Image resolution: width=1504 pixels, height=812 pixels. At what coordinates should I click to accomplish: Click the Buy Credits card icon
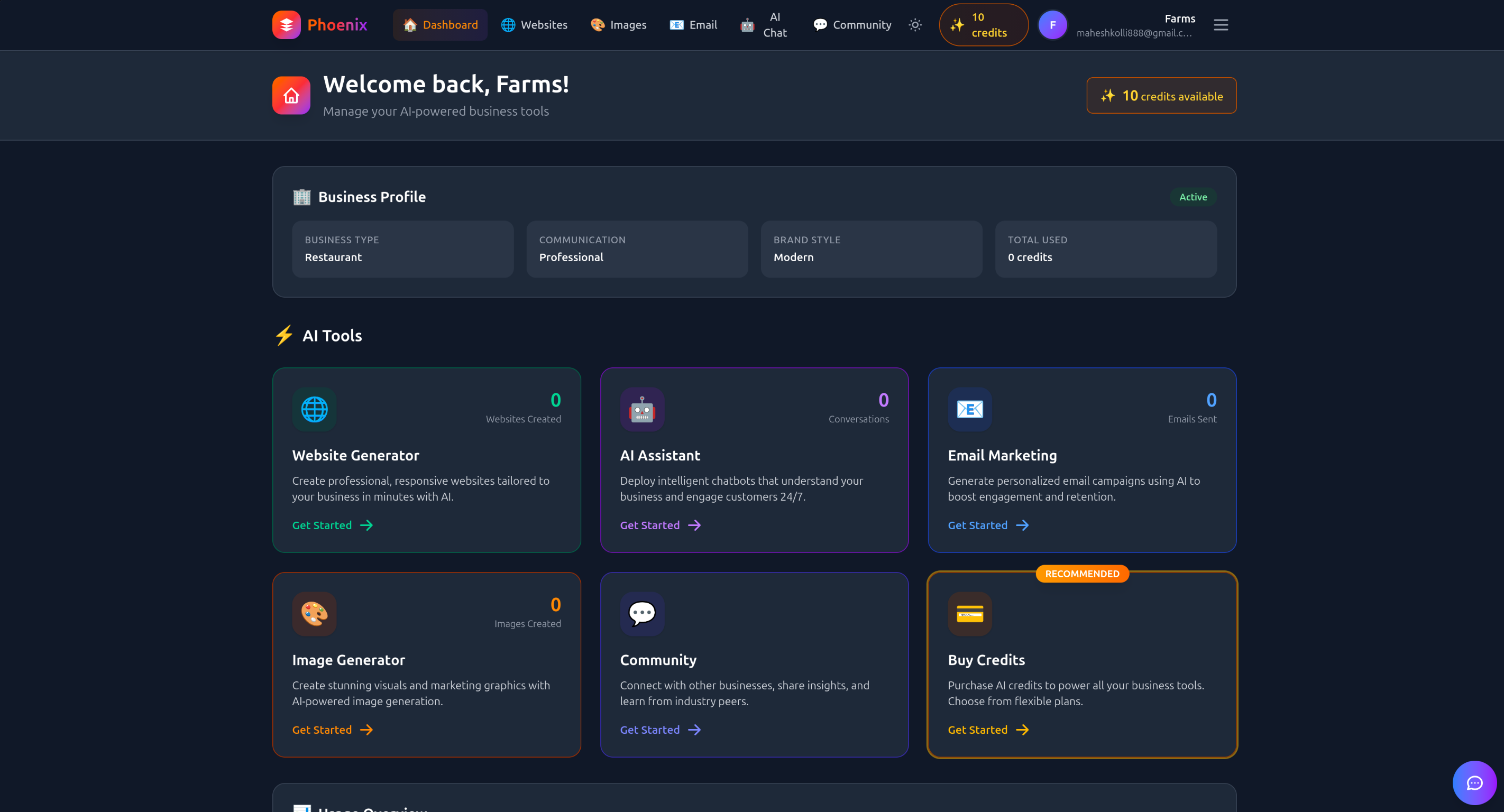click(970, 614)
